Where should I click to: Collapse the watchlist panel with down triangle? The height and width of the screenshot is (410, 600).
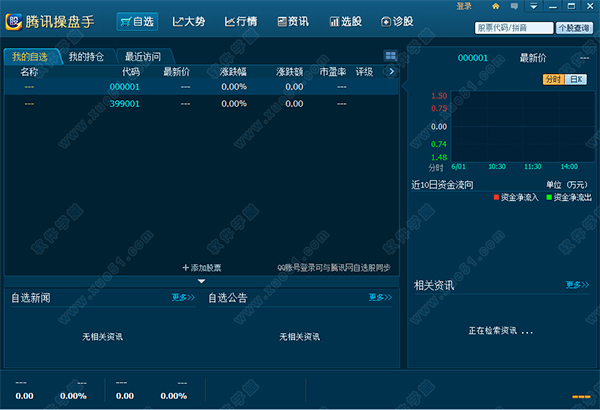[x=201, y=281]
